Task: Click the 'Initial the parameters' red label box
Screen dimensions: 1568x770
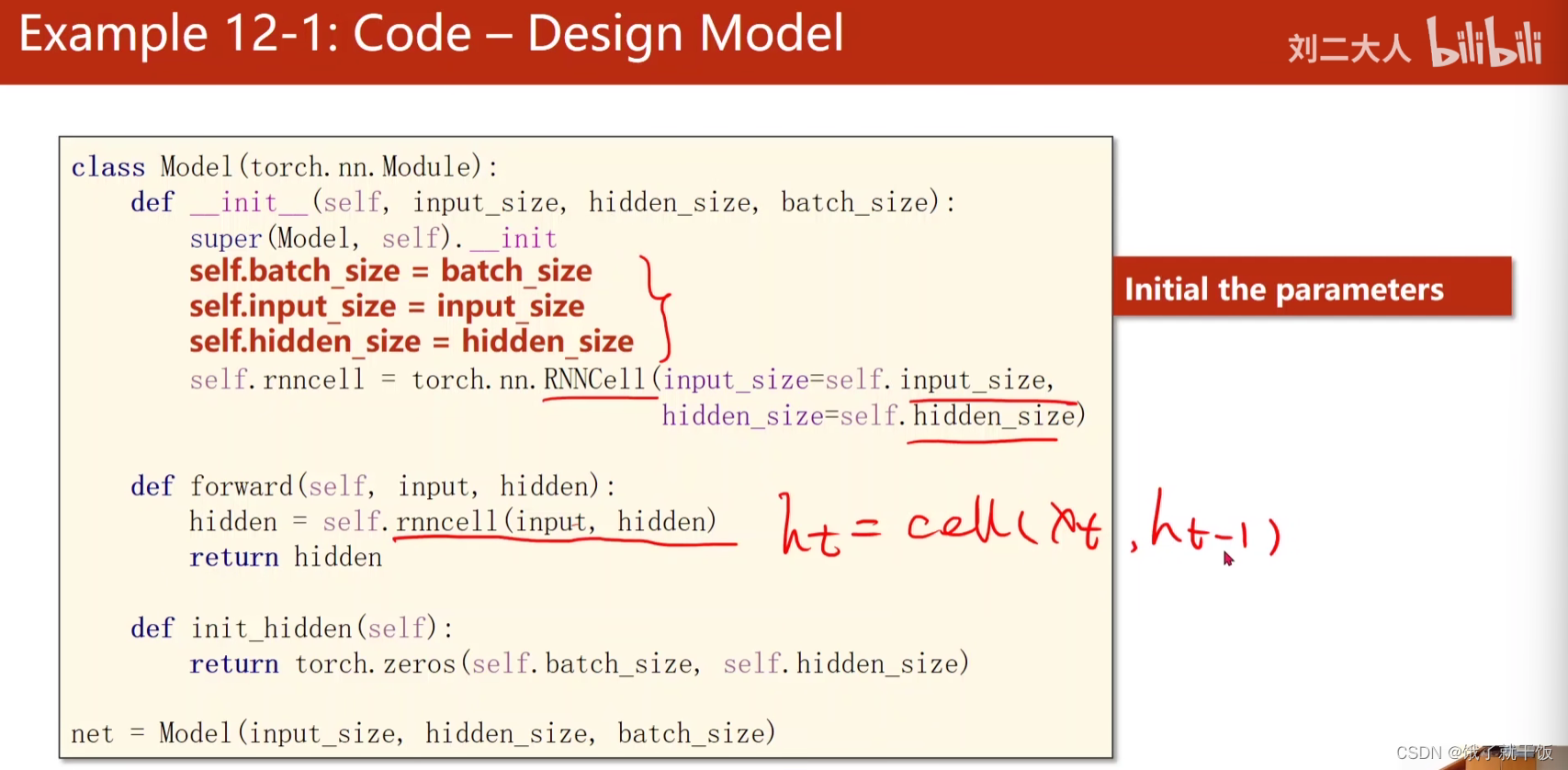Action: [x=1313, y=288]
